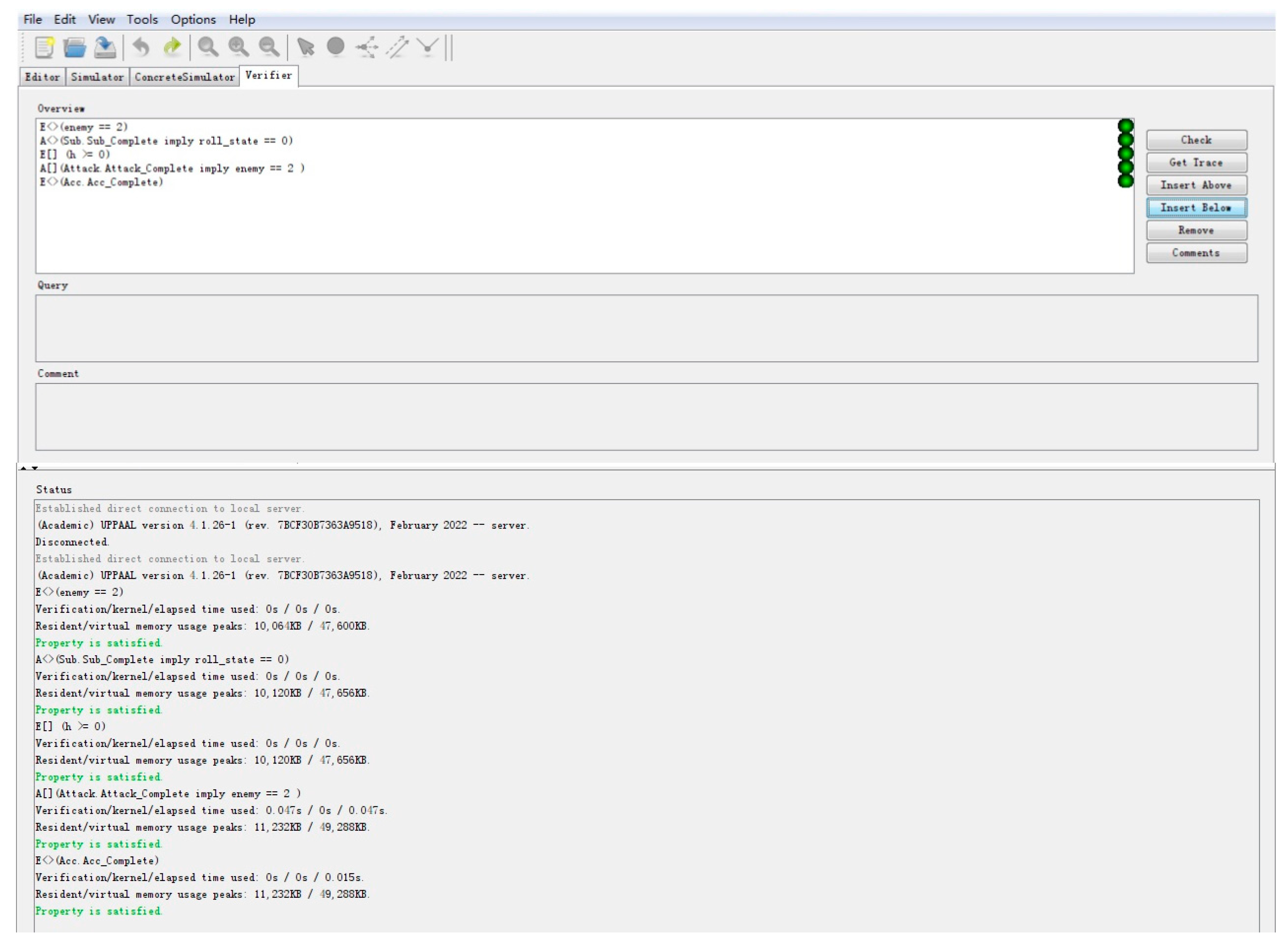The width and height of the screenshot is (1288, 949).
Task: Select the query E[] (h >= 0) in Overview
Action: click(x=75, y=154)
